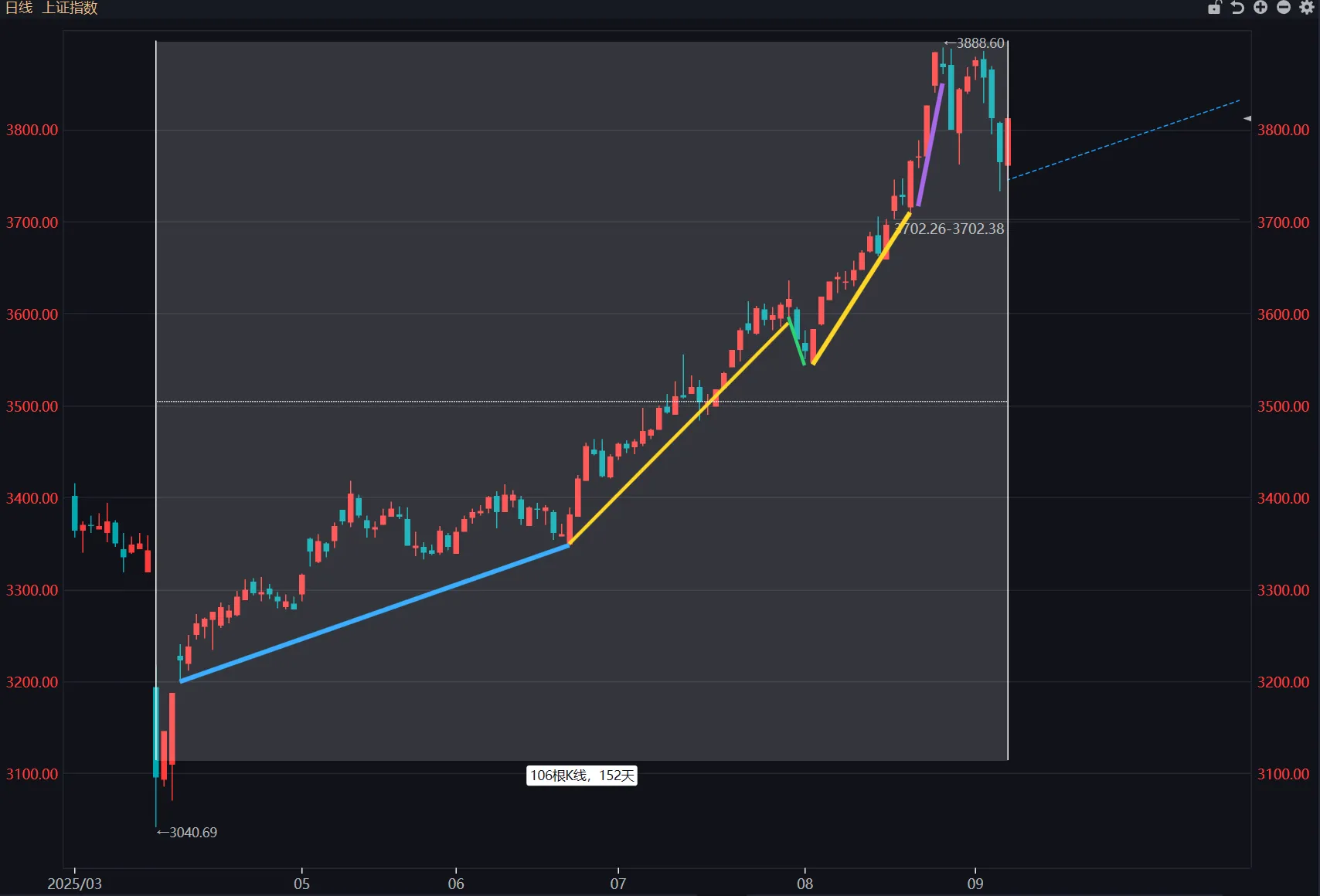Click the 07 month axis label
The width and height of the screenshot is (1320, 896).
pyautogui.click(x=618, y=884)
